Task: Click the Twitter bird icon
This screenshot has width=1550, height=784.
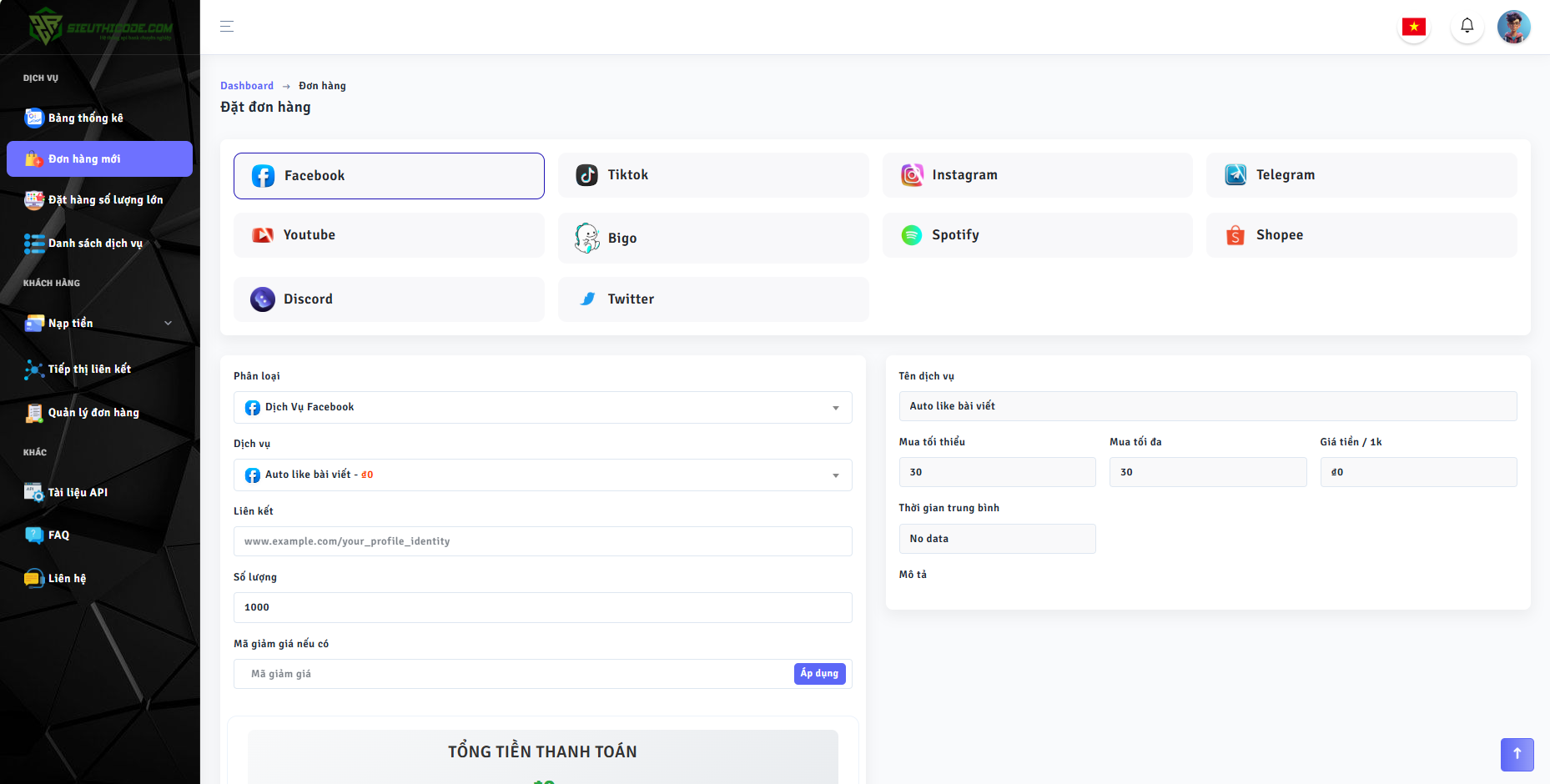Action: 588,299
